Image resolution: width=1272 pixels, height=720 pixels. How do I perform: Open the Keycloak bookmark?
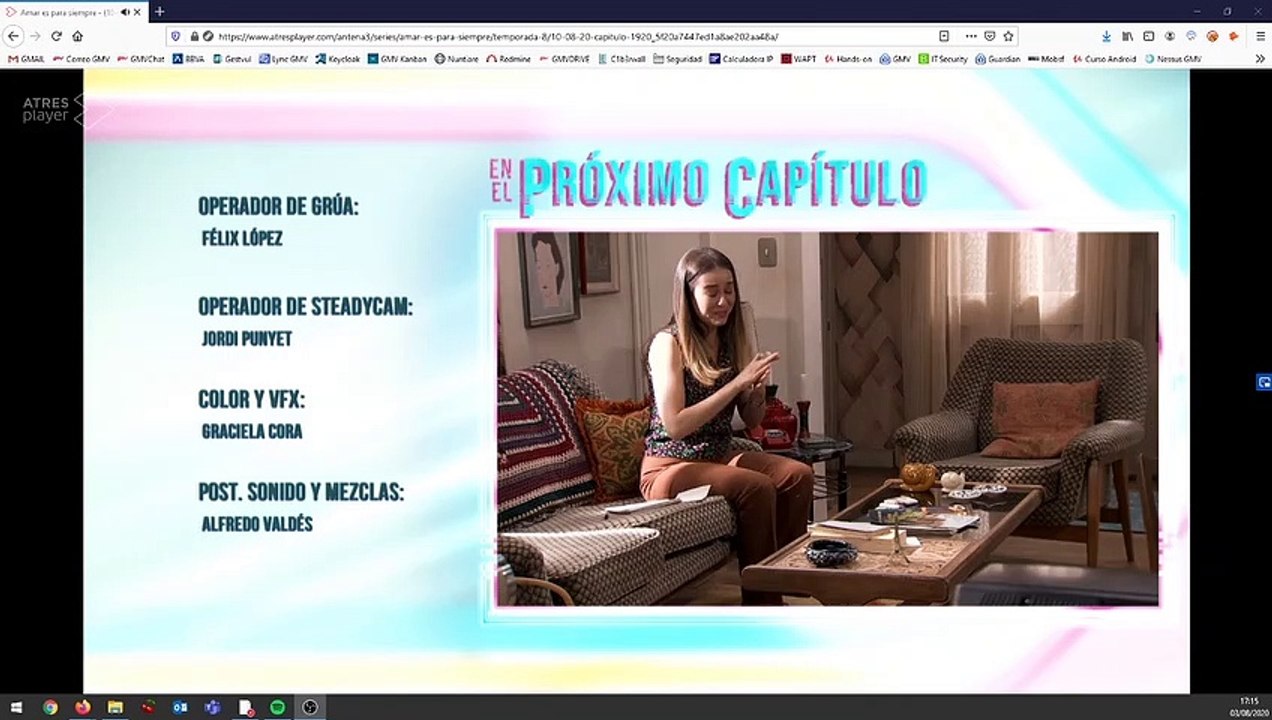(x=338, y=59)
